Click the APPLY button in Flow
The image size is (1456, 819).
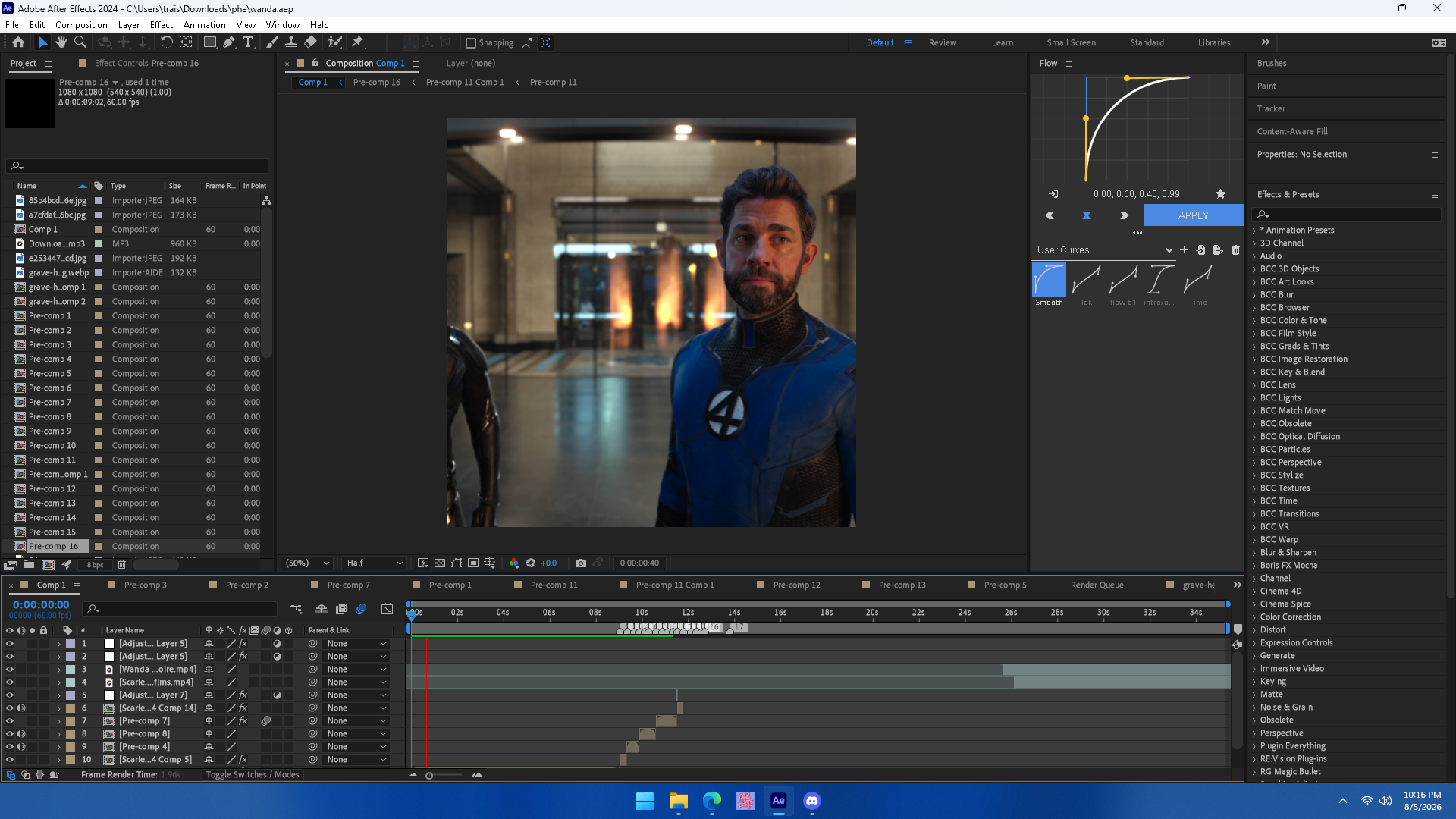(x=1193, y=215)
